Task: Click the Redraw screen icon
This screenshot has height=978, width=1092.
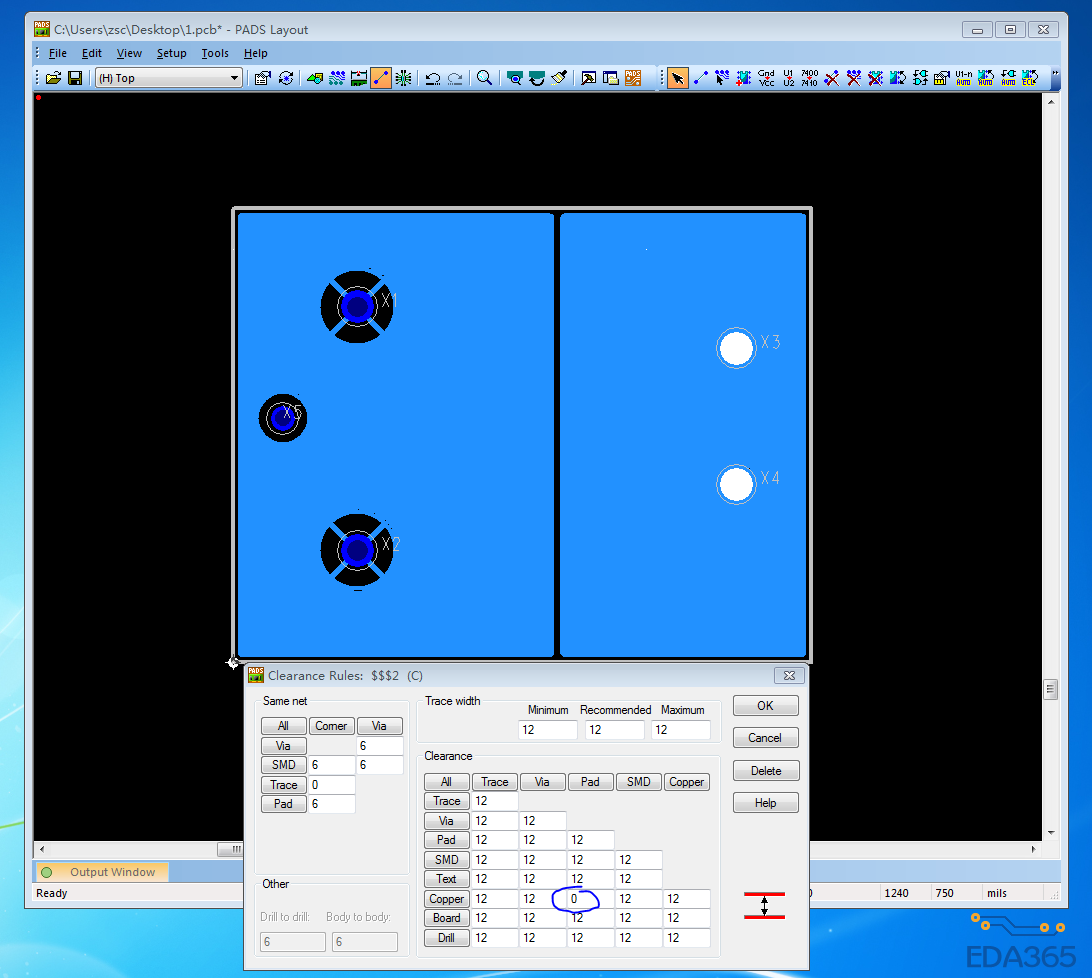Action: tap(537, 78)
